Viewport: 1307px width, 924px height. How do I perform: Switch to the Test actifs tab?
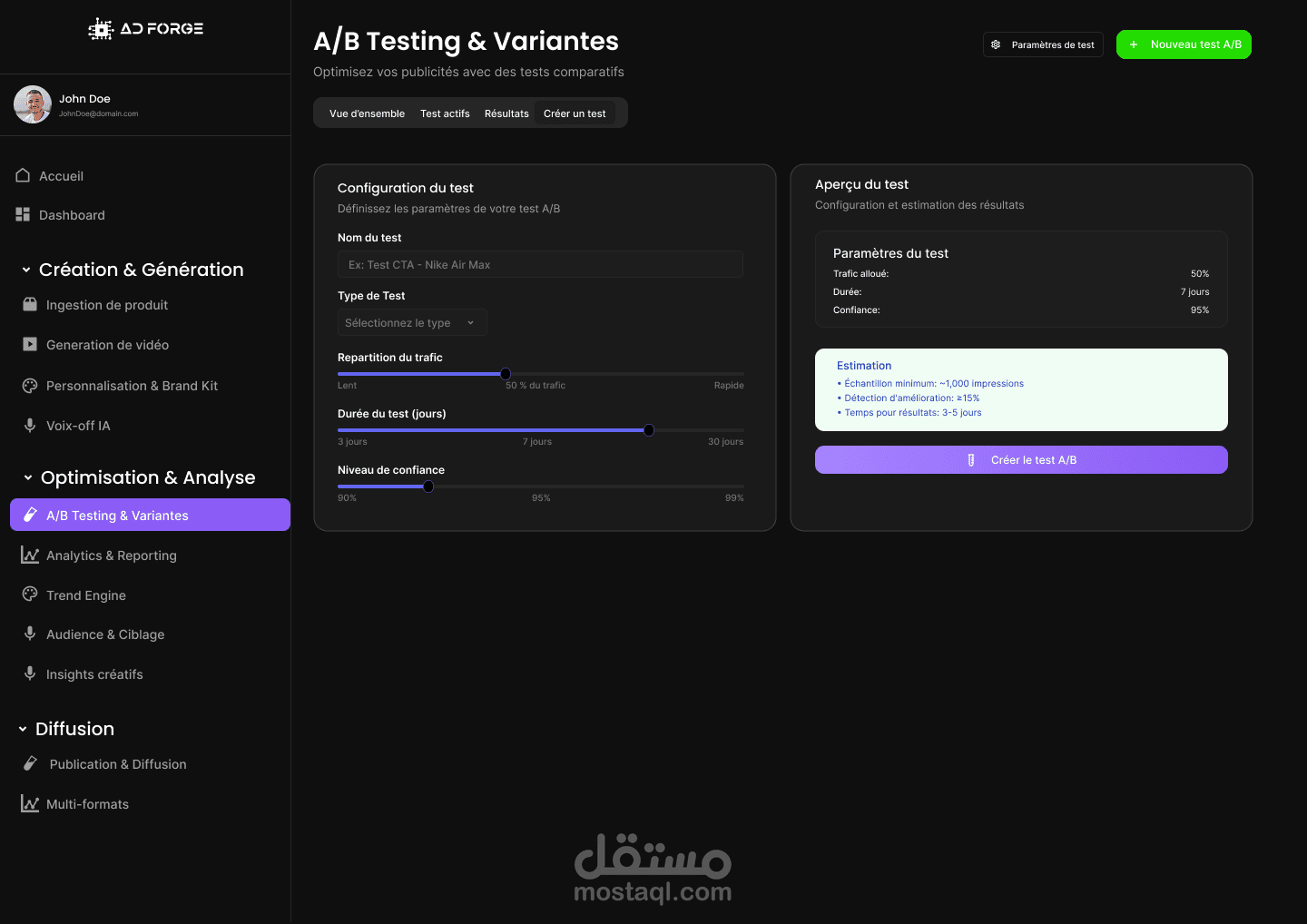coord(445,113)
